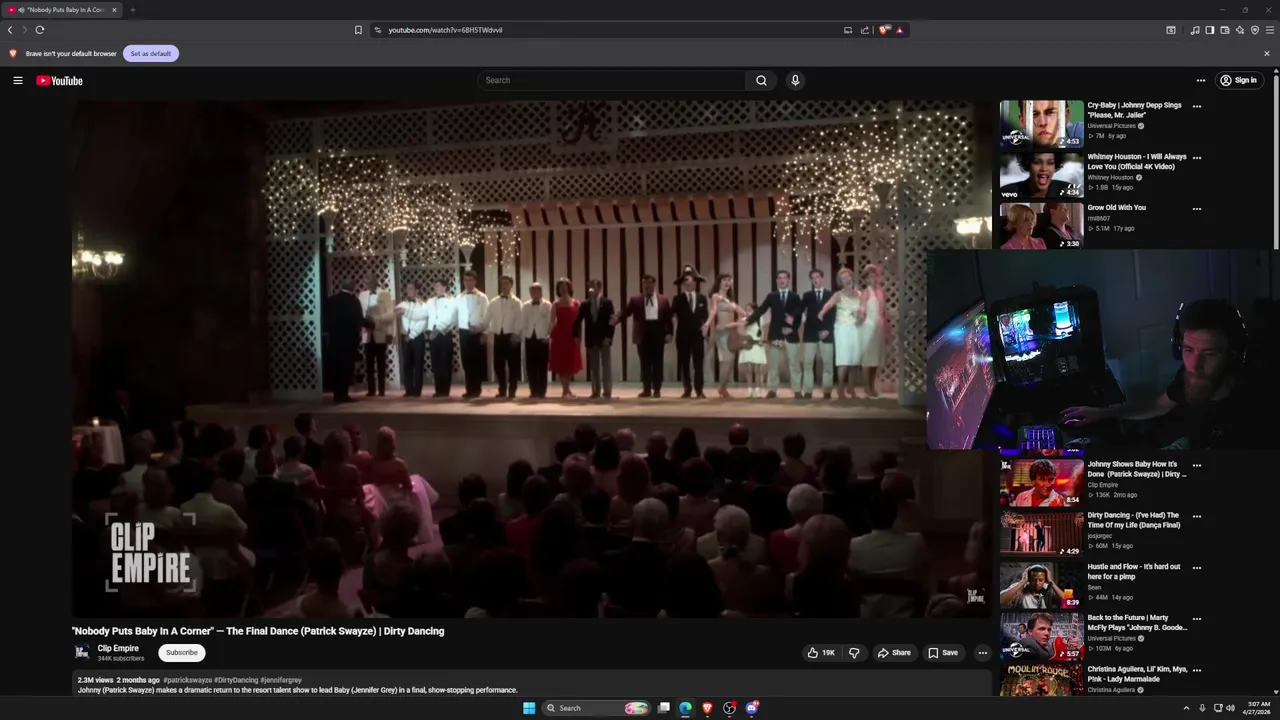
Task: Open Clip Empire channel name link
Action: [x=118, y=648]
